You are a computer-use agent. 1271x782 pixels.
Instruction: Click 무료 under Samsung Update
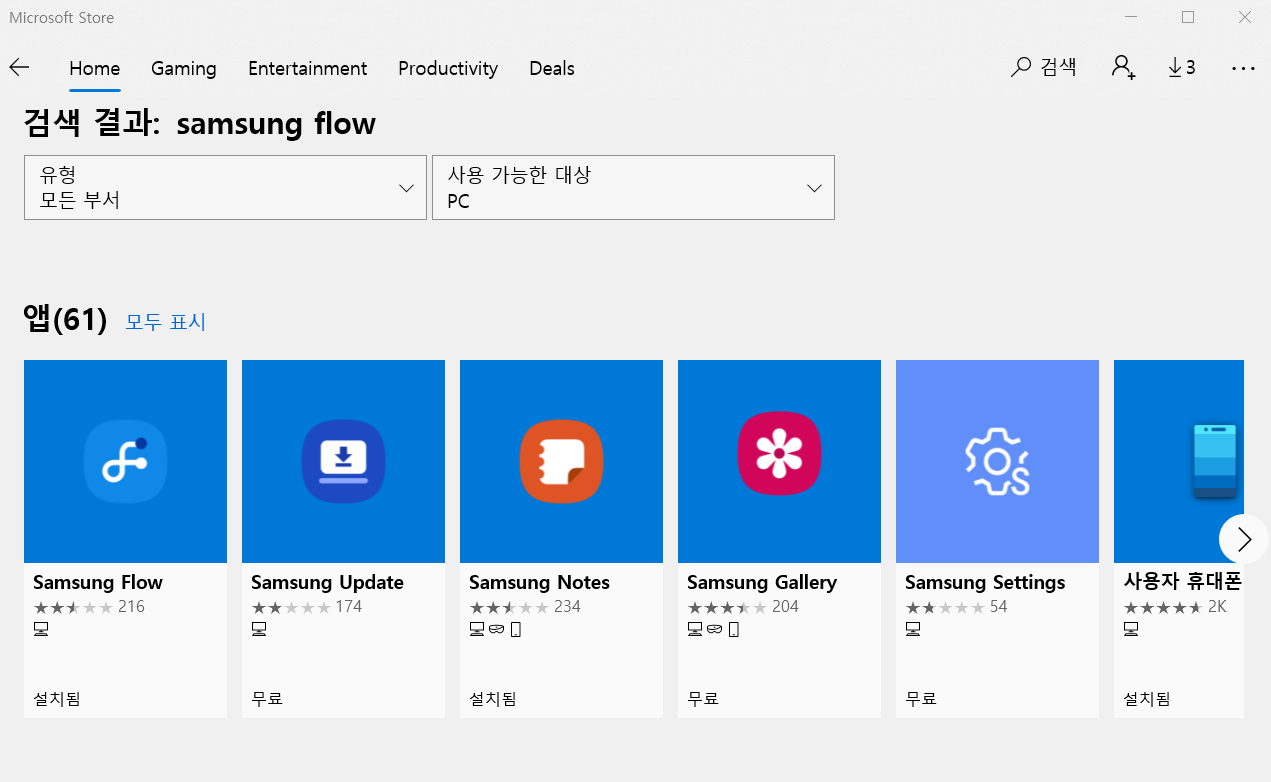coord(267,699)
